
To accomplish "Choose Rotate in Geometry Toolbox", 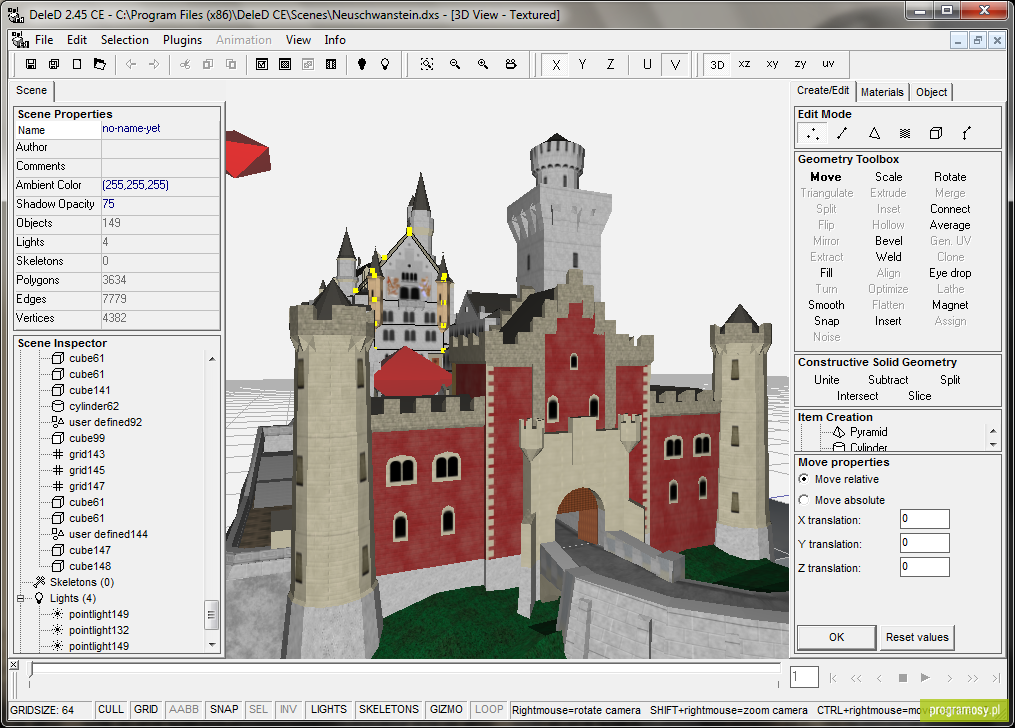I will point(950,177).
